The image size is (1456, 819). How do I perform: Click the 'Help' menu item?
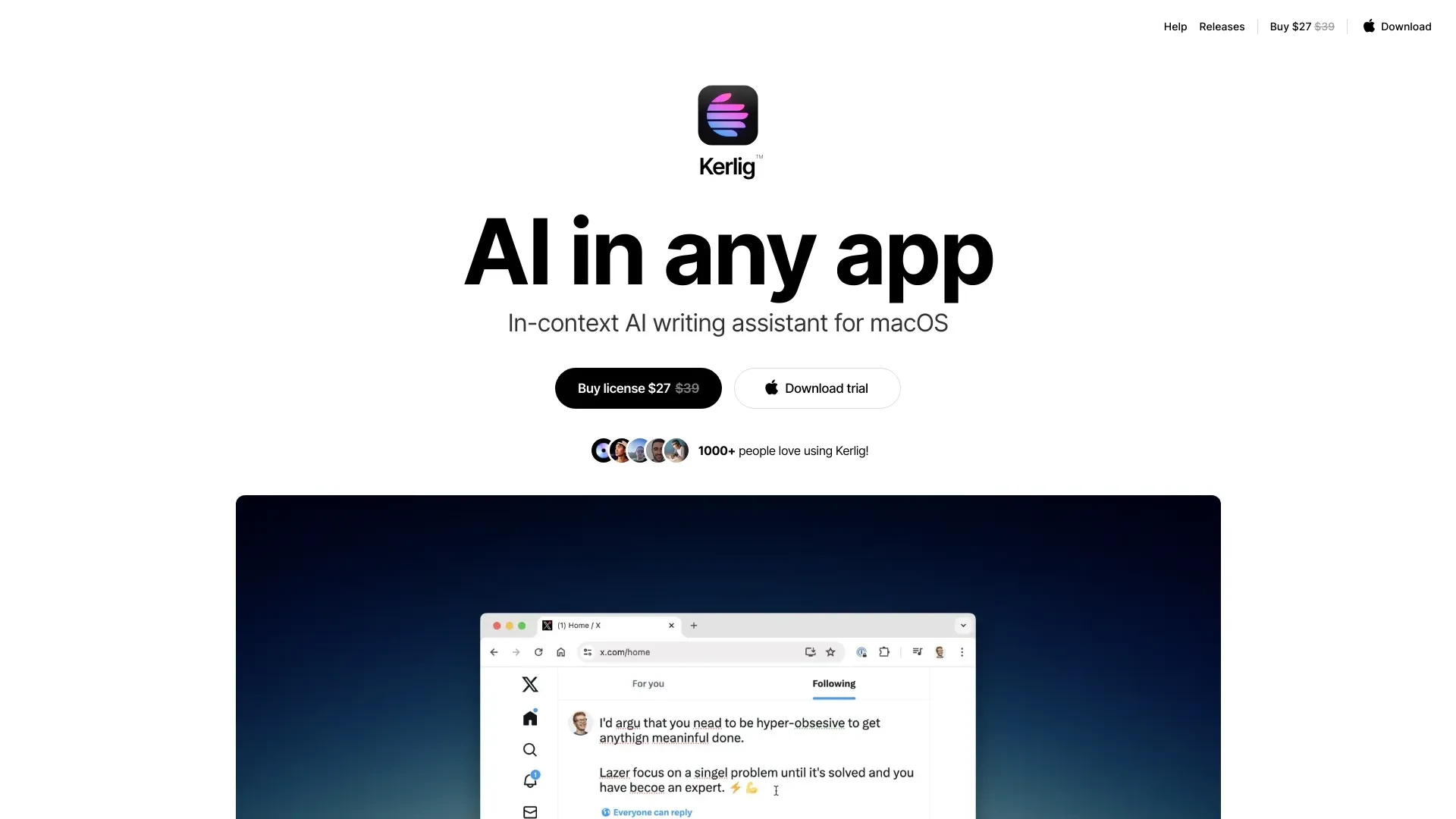click(1176, 26)
